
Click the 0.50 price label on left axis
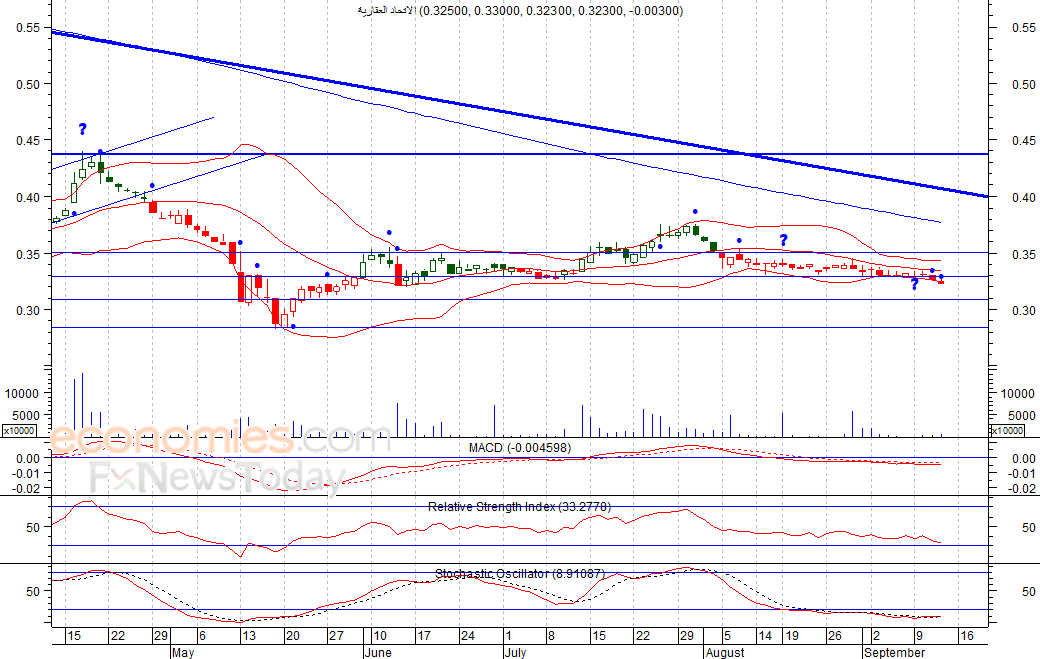tap(29, 84)
